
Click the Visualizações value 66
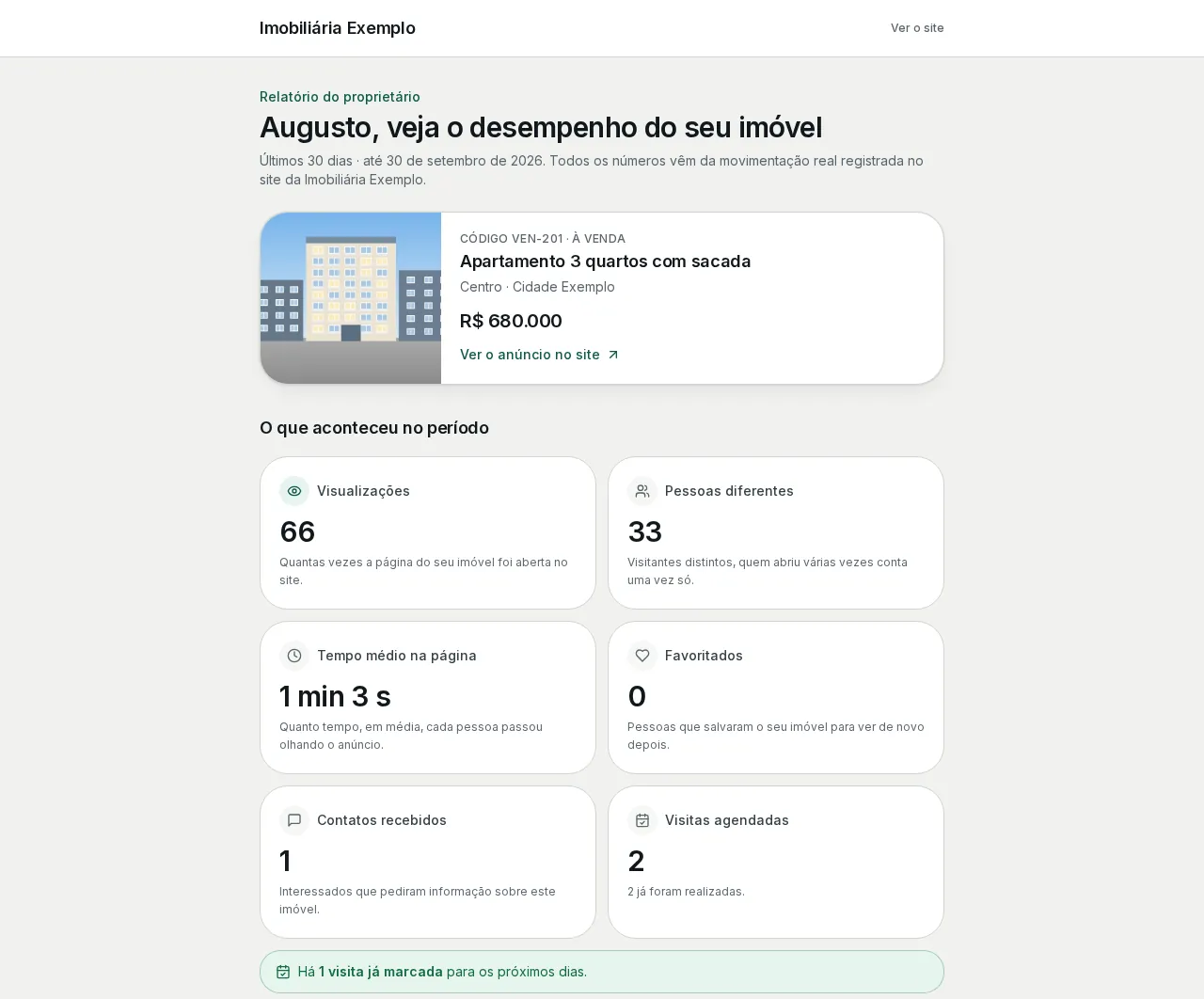(x=297, y=531)
